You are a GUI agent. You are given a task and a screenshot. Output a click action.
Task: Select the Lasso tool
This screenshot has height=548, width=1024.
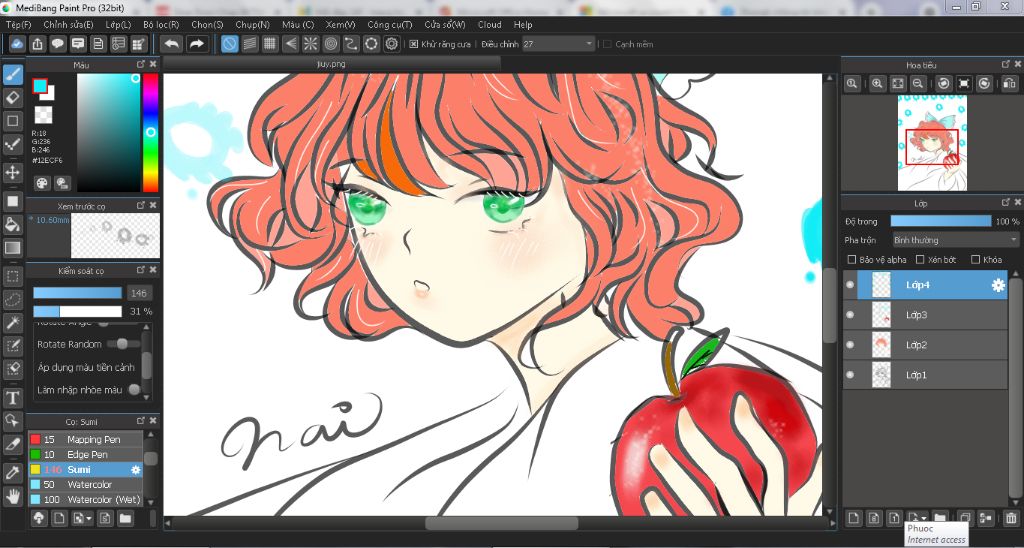[x=12, y=300]
